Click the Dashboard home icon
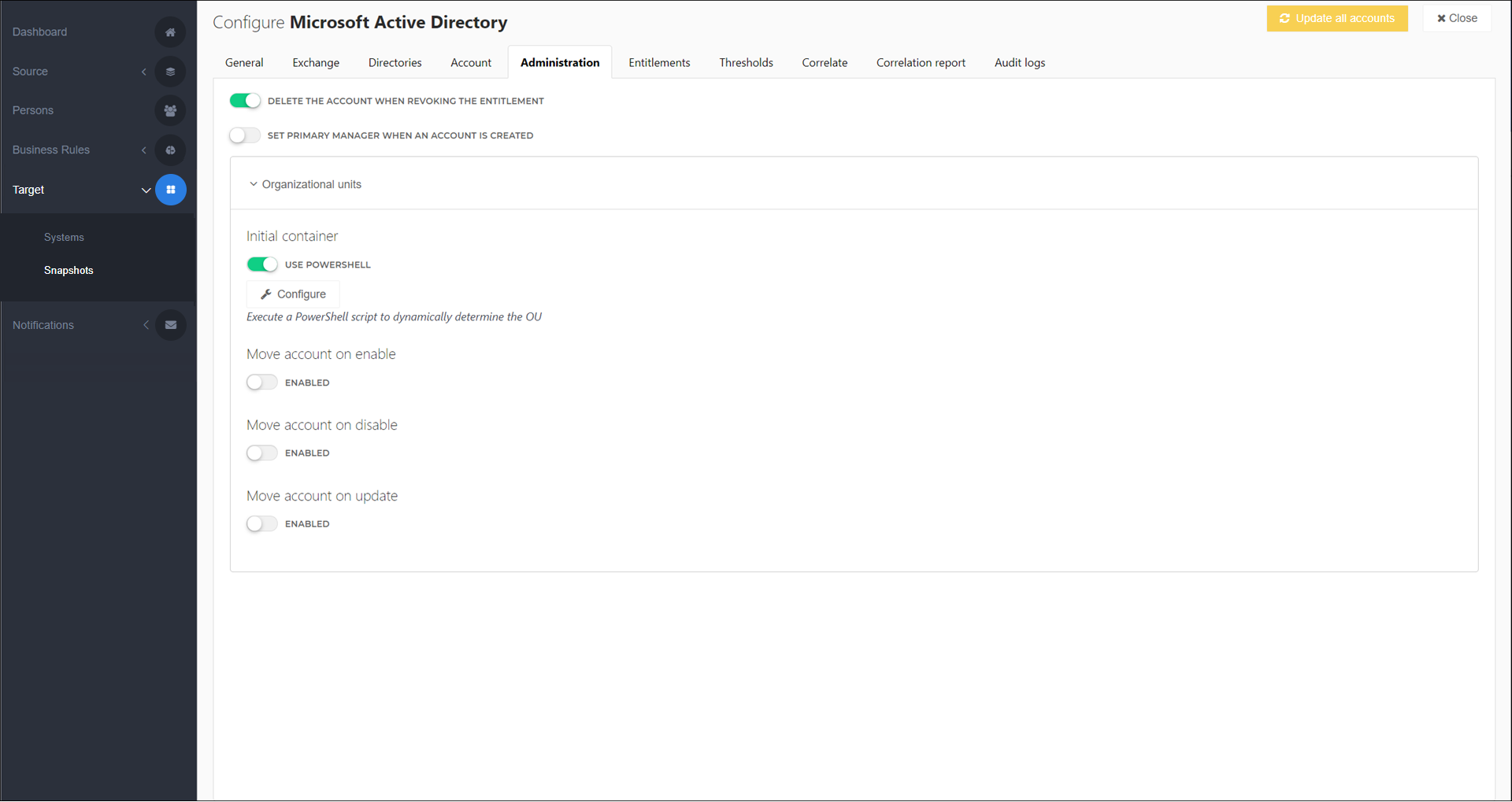Image resolution: width=1512 pixels, height=802 pixels. tap(170, 32)
